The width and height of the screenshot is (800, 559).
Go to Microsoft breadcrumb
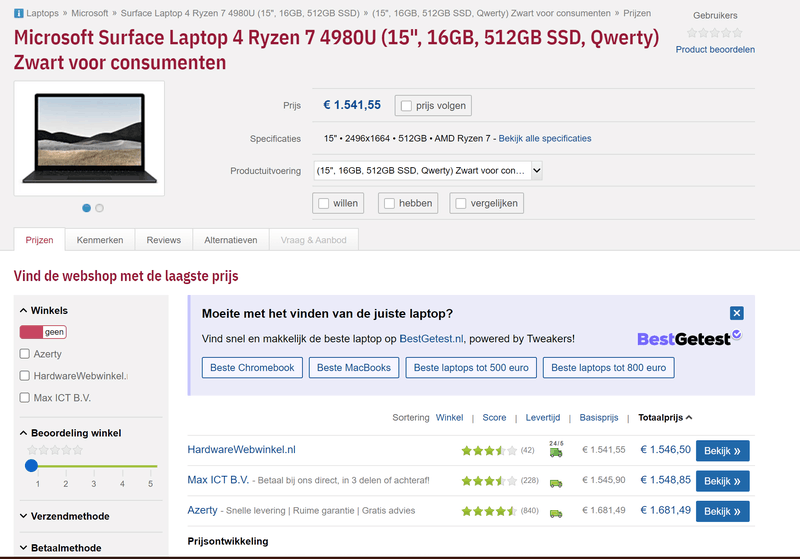point(90,13)
